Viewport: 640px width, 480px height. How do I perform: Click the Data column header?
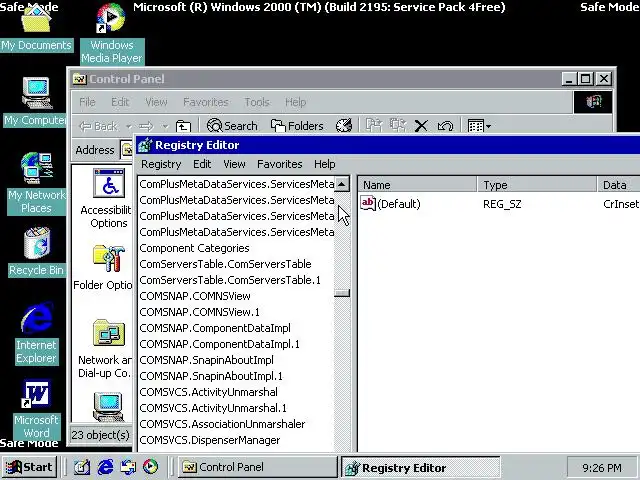click(619, 184)
